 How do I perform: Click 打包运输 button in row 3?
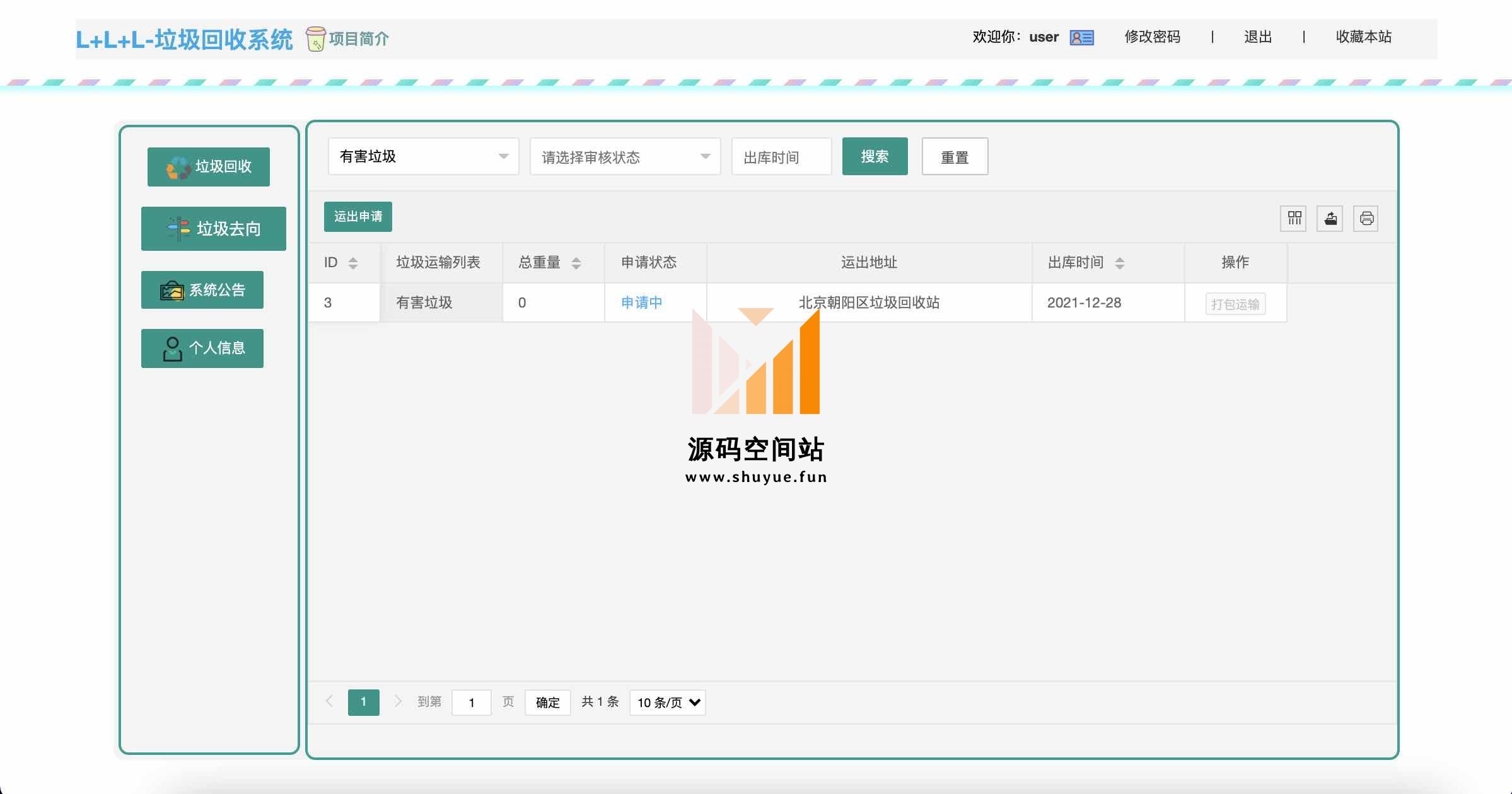[x=1235, y=304]
